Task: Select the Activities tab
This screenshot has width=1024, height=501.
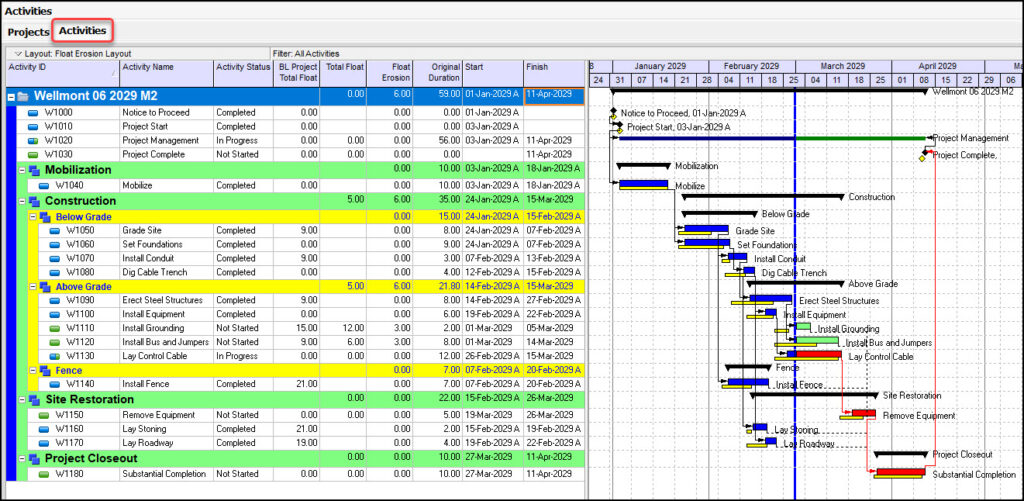Action: pyautogui.click(x=82, y=31)
